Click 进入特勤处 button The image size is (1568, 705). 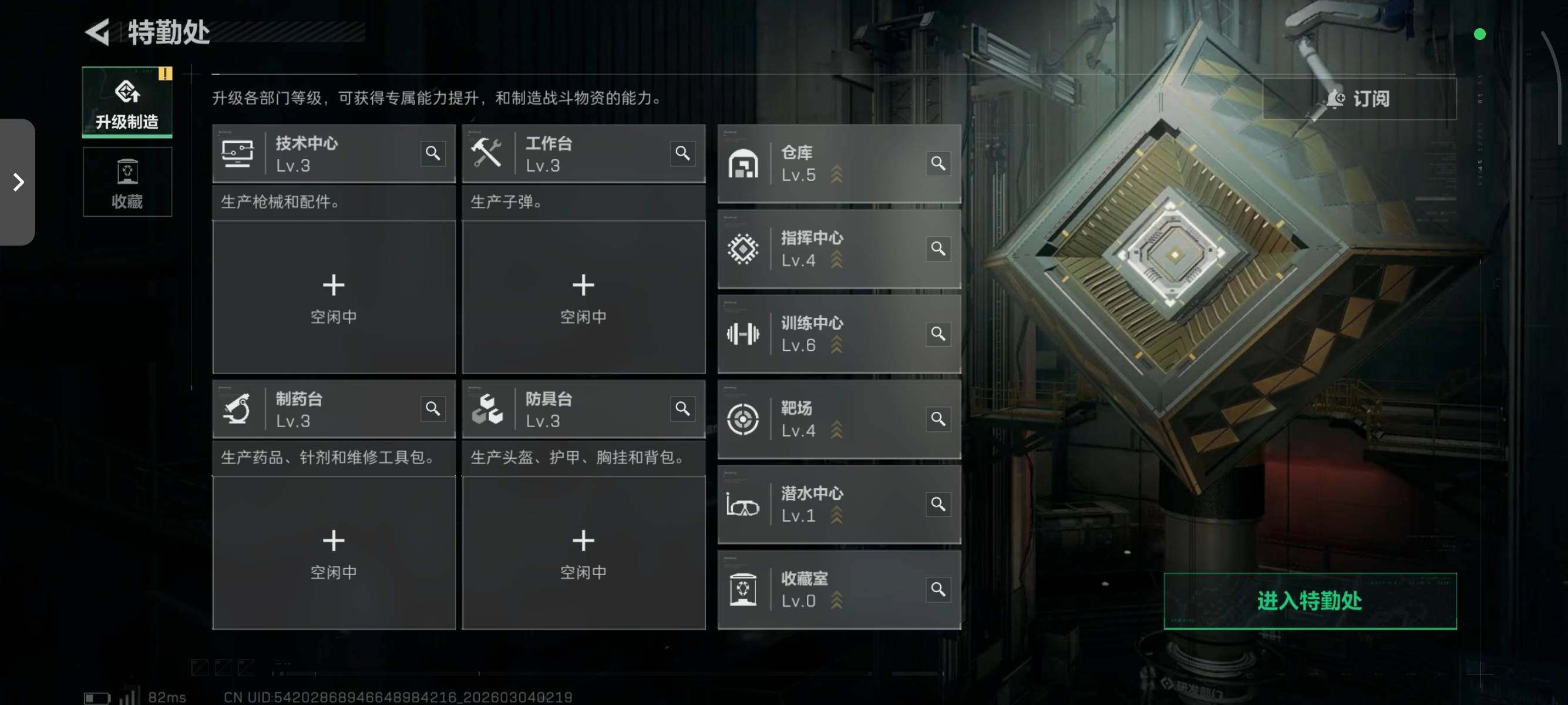coord(1310,601)
